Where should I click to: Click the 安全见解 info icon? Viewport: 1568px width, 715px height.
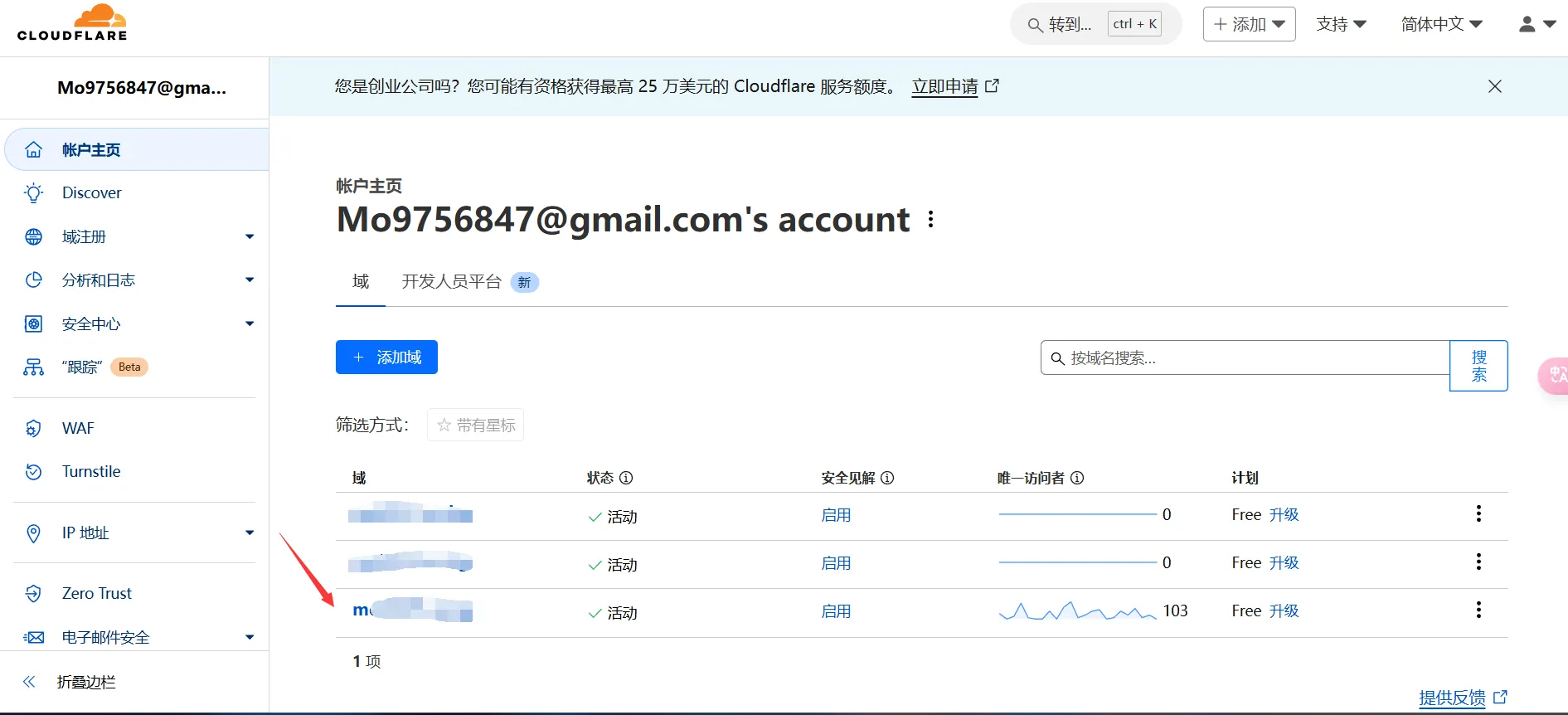click(x=887, y=478)
